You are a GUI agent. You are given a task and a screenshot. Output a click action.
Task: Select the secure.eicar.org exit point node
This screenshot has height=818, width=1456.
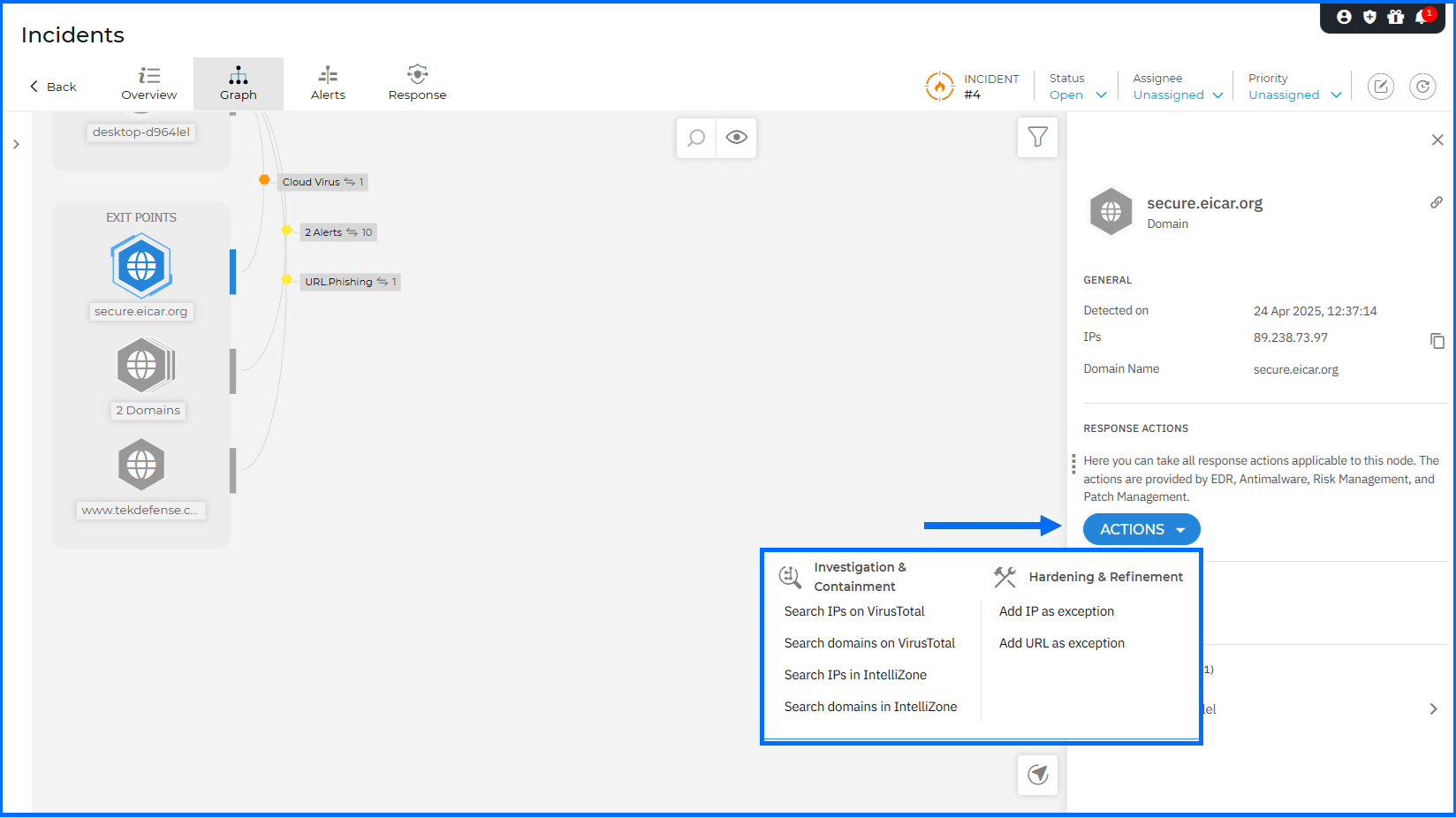click(x=141, y=266)
